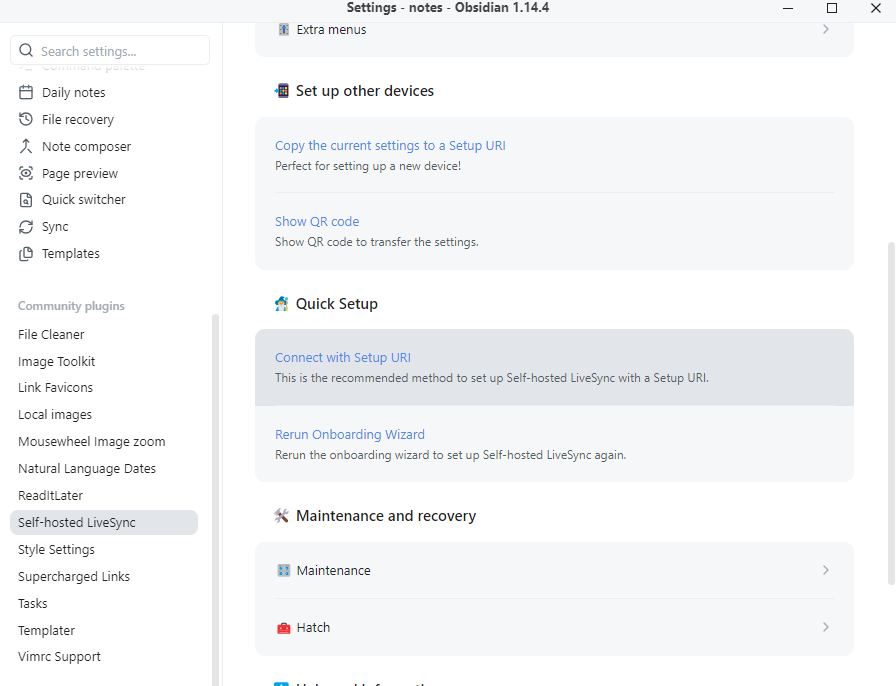Click the Page preview eye icon
Image resolution: width=896 pixels, height=686 pixels.
(26, 173)
